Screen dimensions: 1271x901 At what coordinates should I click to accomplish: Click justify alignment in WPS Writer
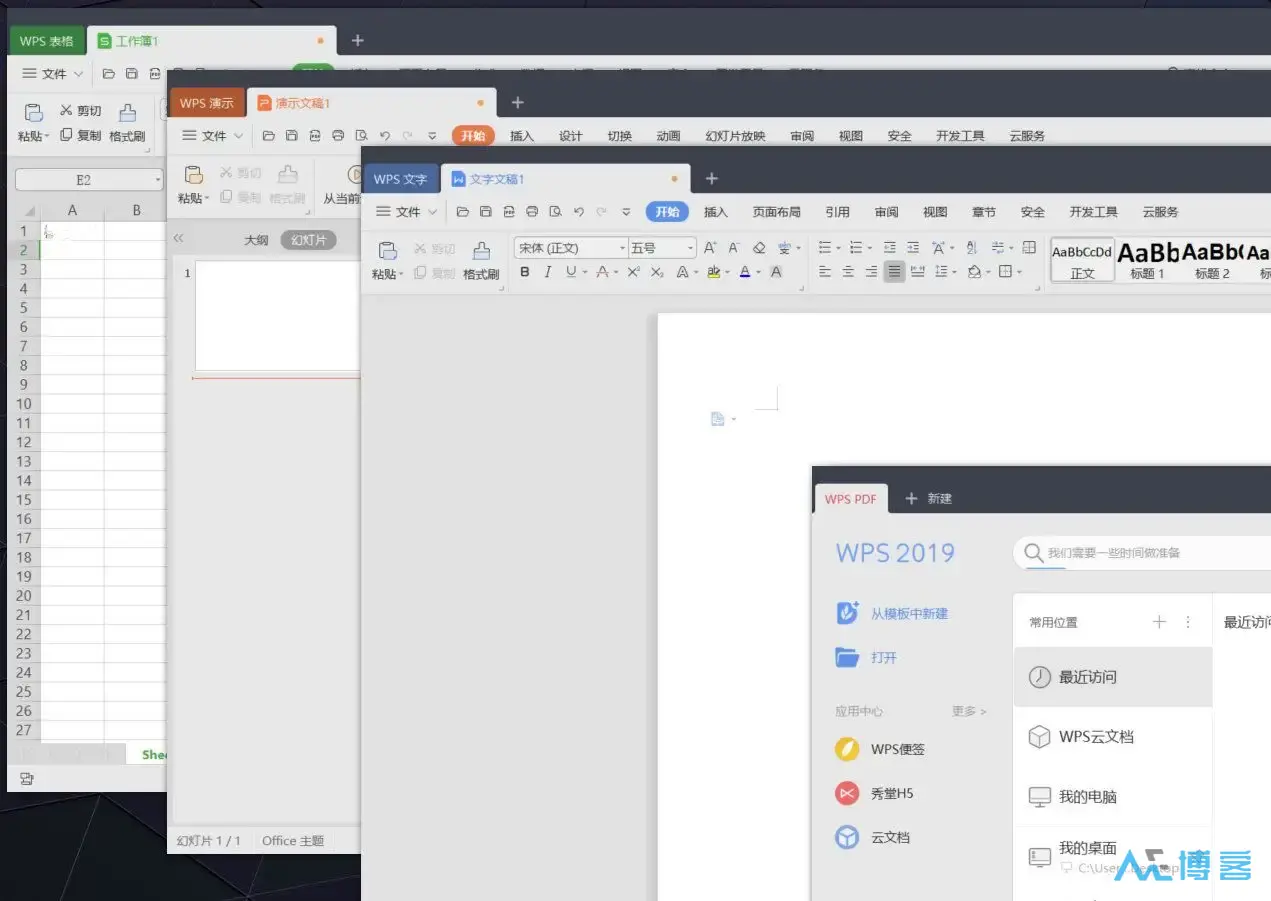(x=894, y=272)
